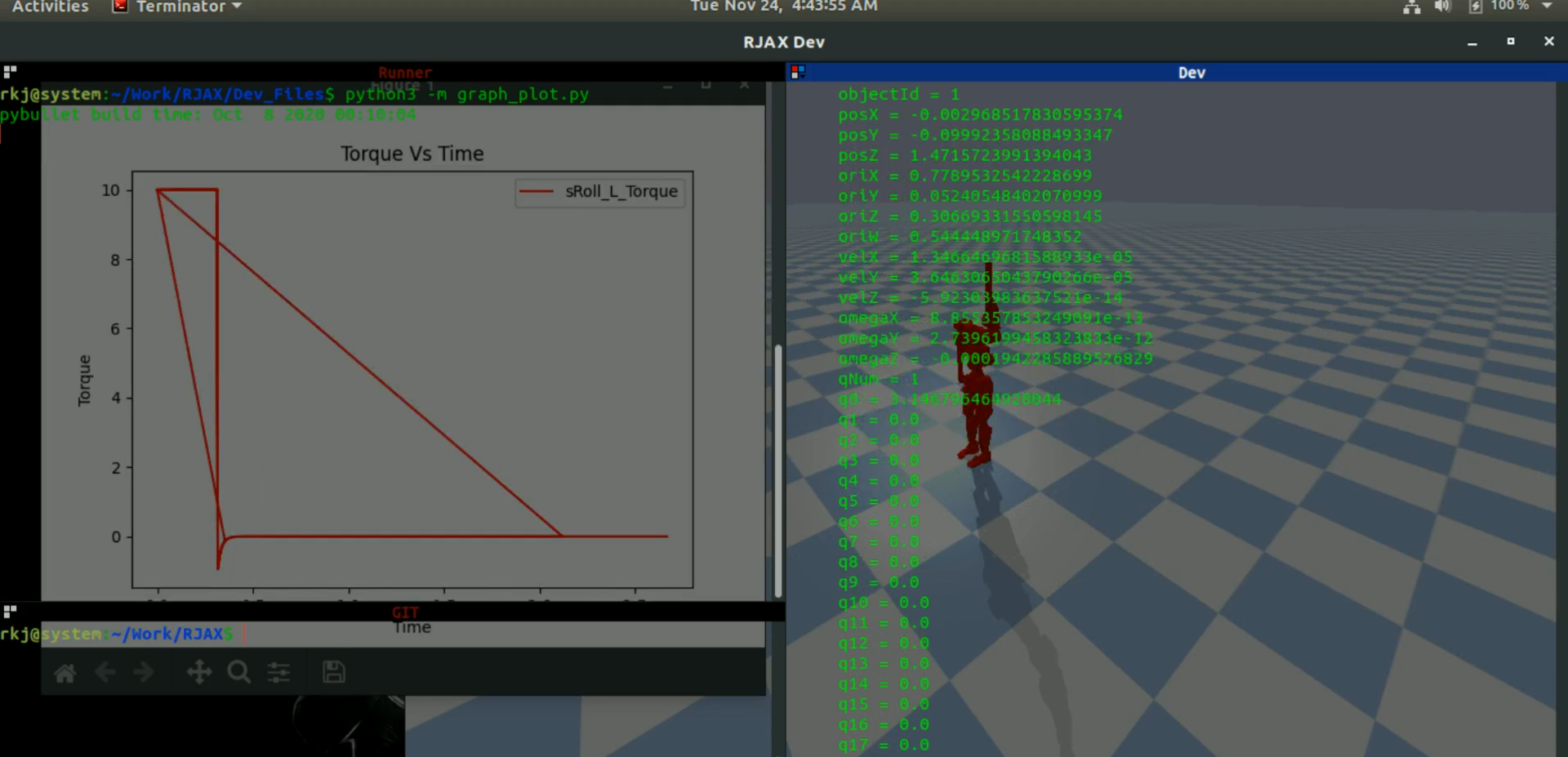Click the clock to open the calendar
Image resolution: width=1568 pixels, height=757 pixels.
782,7
